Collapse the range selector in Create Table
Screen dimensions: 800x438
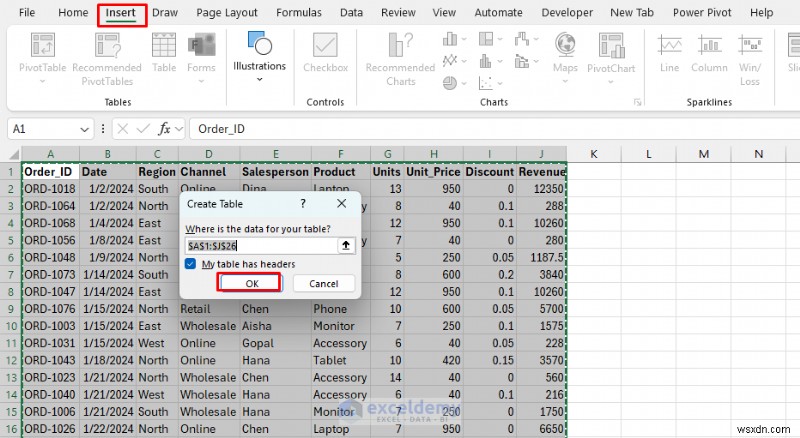[x=346, y=246]
